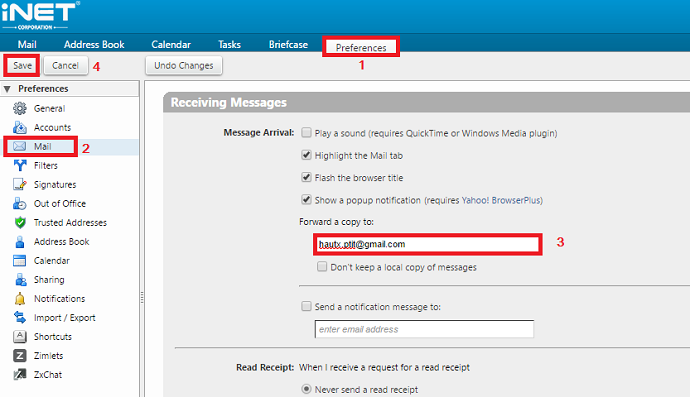Click the ZxChat icon
690x397 pixels.
(x=20, y=375)
